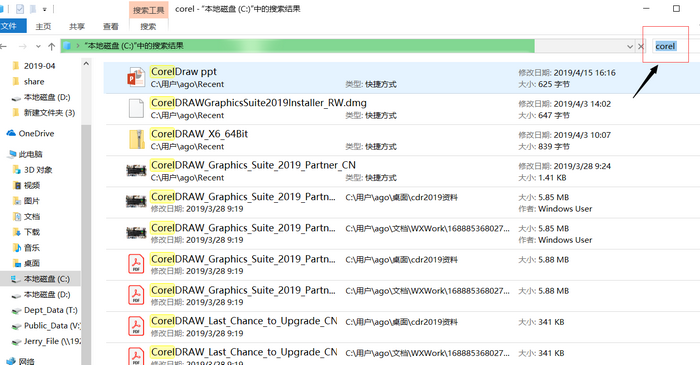Image resolution: width=700 pixels, height=365 pixels.
Task: Open the 视频 folder
Action: point(32,186)
